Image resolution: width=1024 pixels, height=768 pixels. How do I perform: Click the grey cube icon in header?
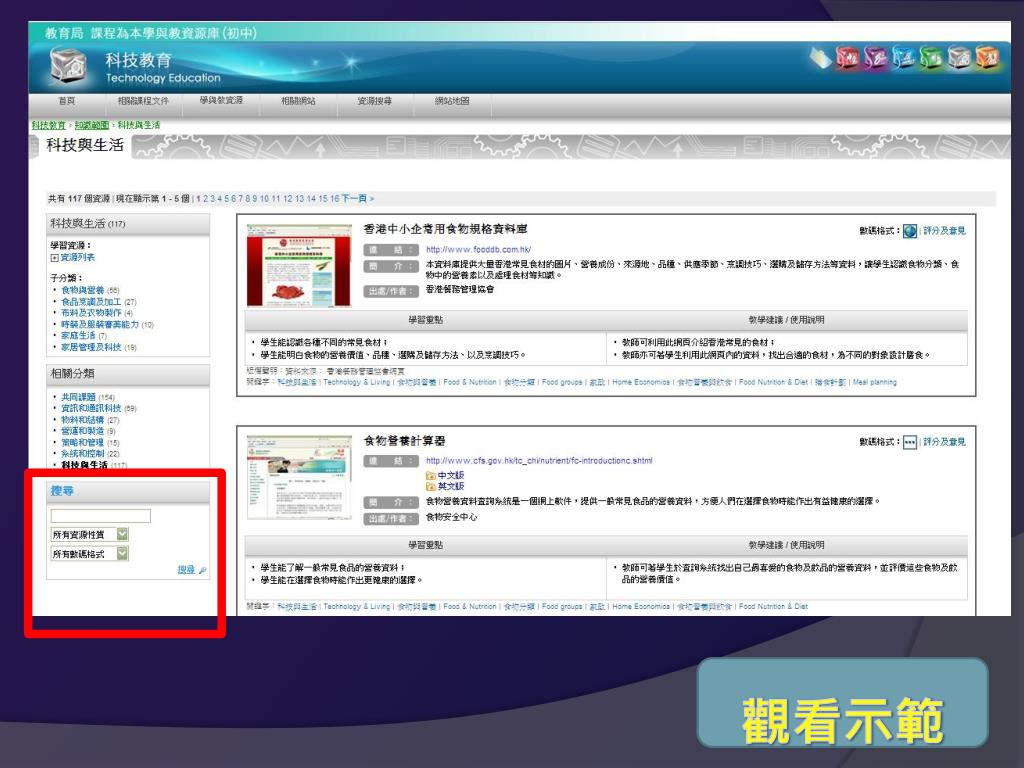pos(960,57)
